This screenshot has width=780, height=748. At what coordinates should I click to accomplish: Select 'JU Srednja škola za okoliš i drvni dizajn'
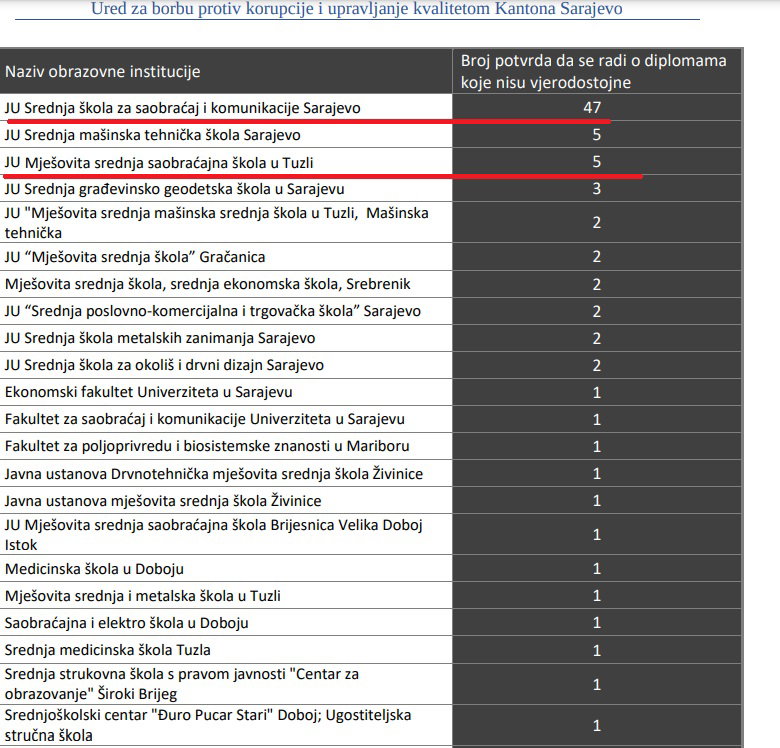(164, 365)
